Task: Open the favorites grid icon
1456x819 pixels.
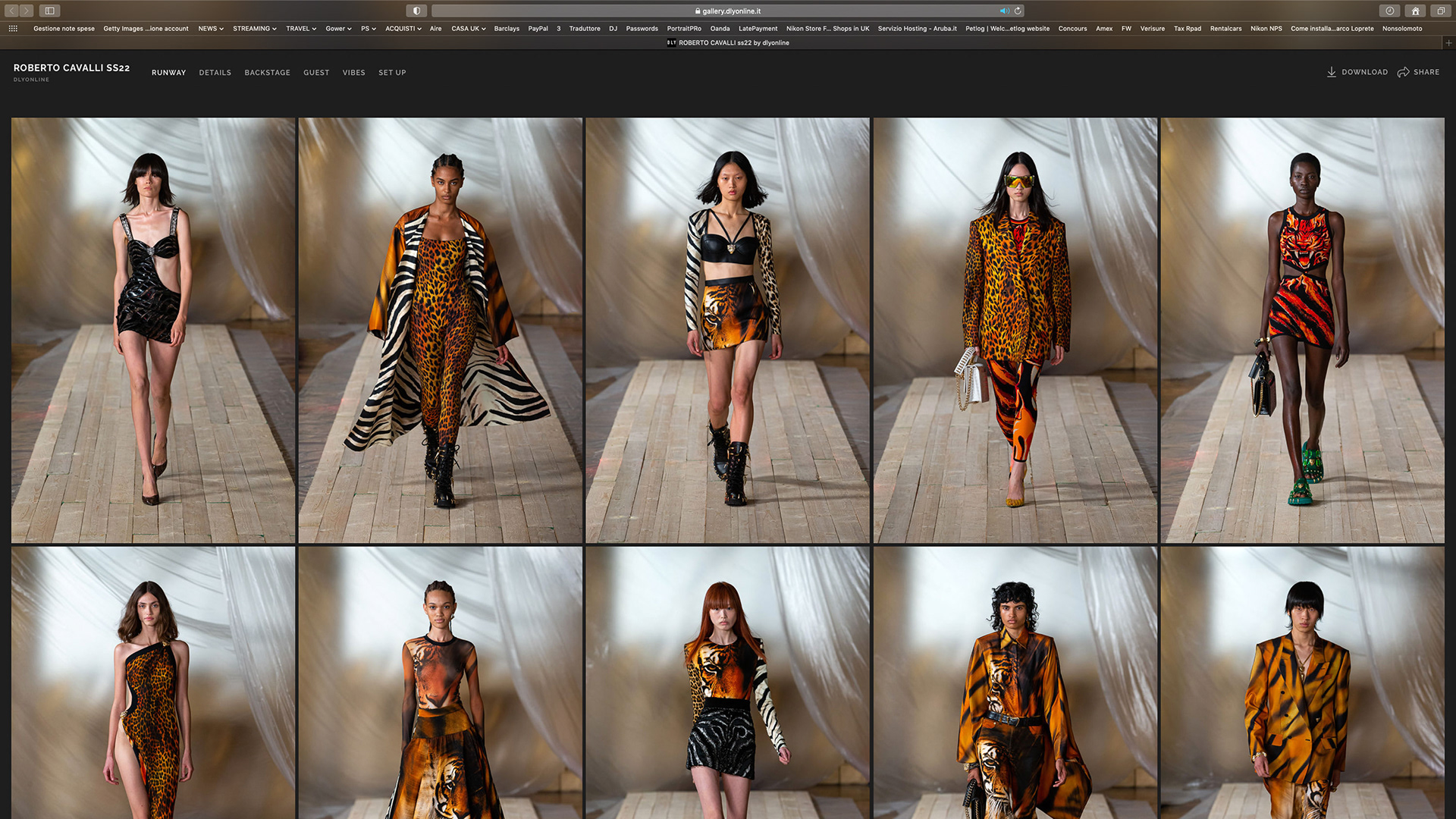Action: click(13, 28)
